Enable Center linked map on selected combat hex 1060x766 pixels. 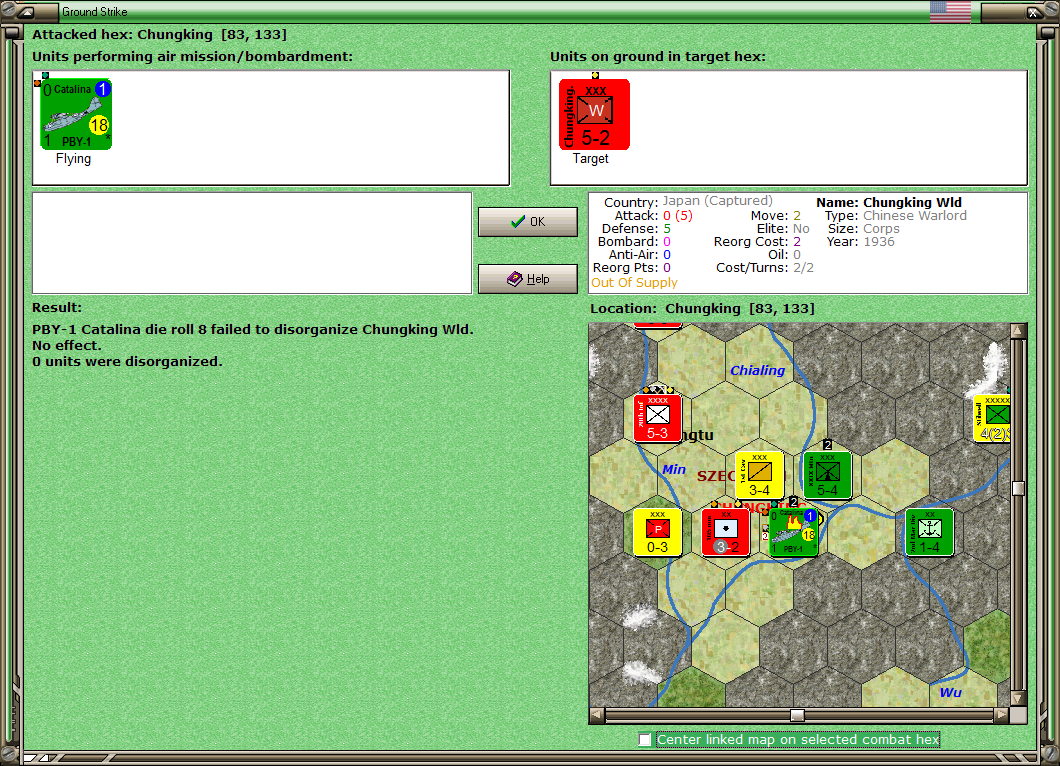645,740
